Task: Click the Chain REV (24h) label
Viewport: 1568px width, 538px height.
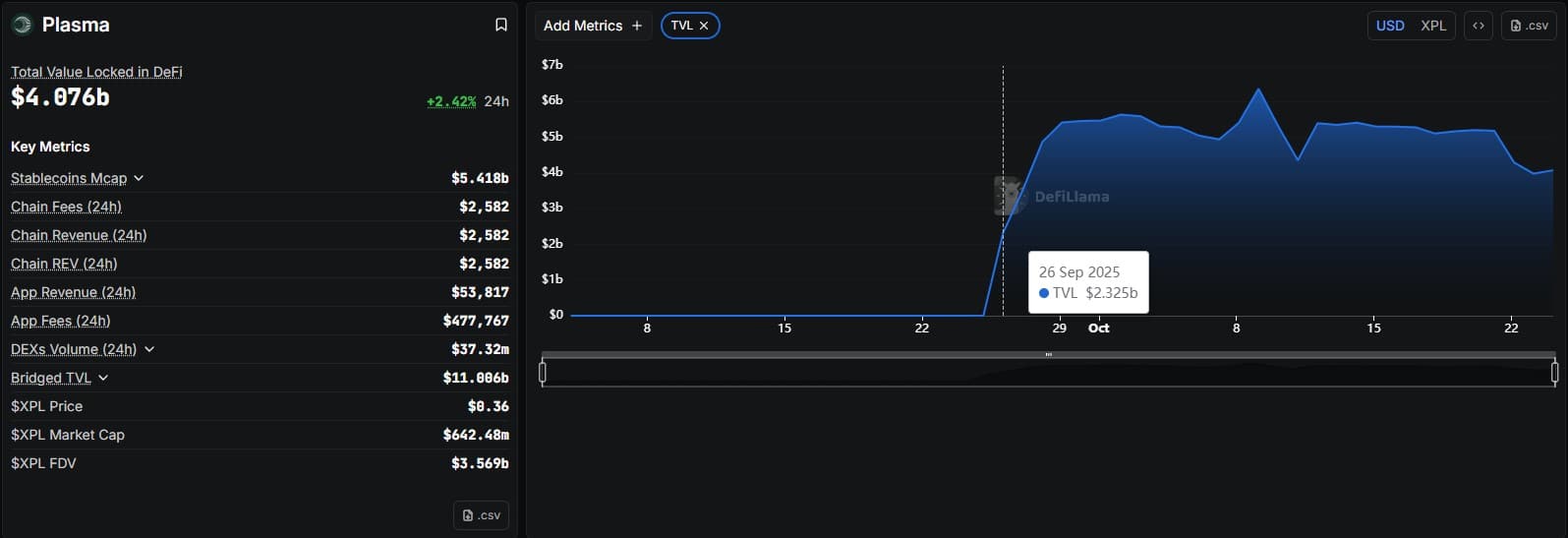Action: (64, 264)
